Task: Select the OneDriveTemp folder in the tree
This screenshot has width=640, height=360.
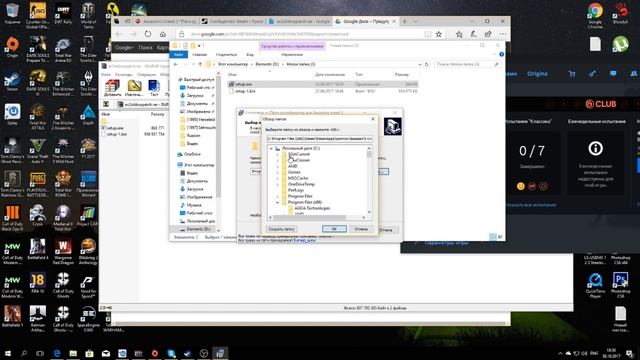Action: pyautogui.click(x=301, y=184)
